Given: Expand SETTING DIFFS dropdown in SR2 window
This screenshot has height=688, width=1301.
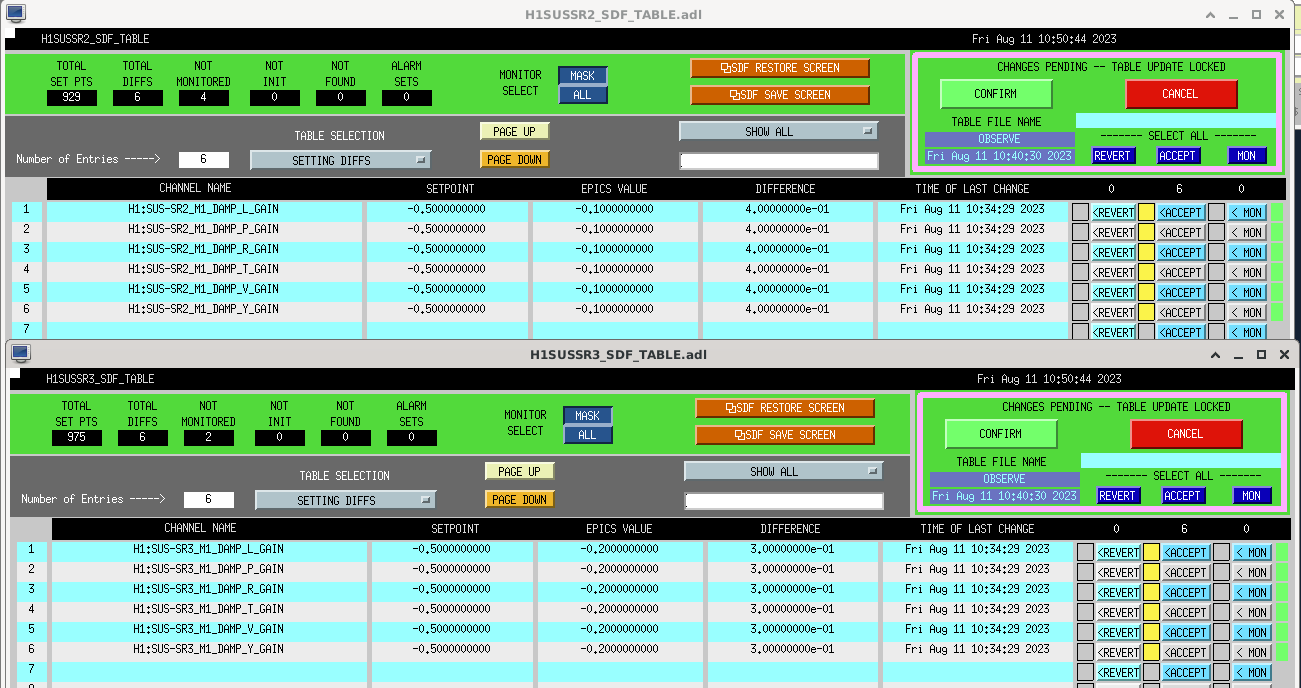Looking at the screenshot, I should [340, 160].
